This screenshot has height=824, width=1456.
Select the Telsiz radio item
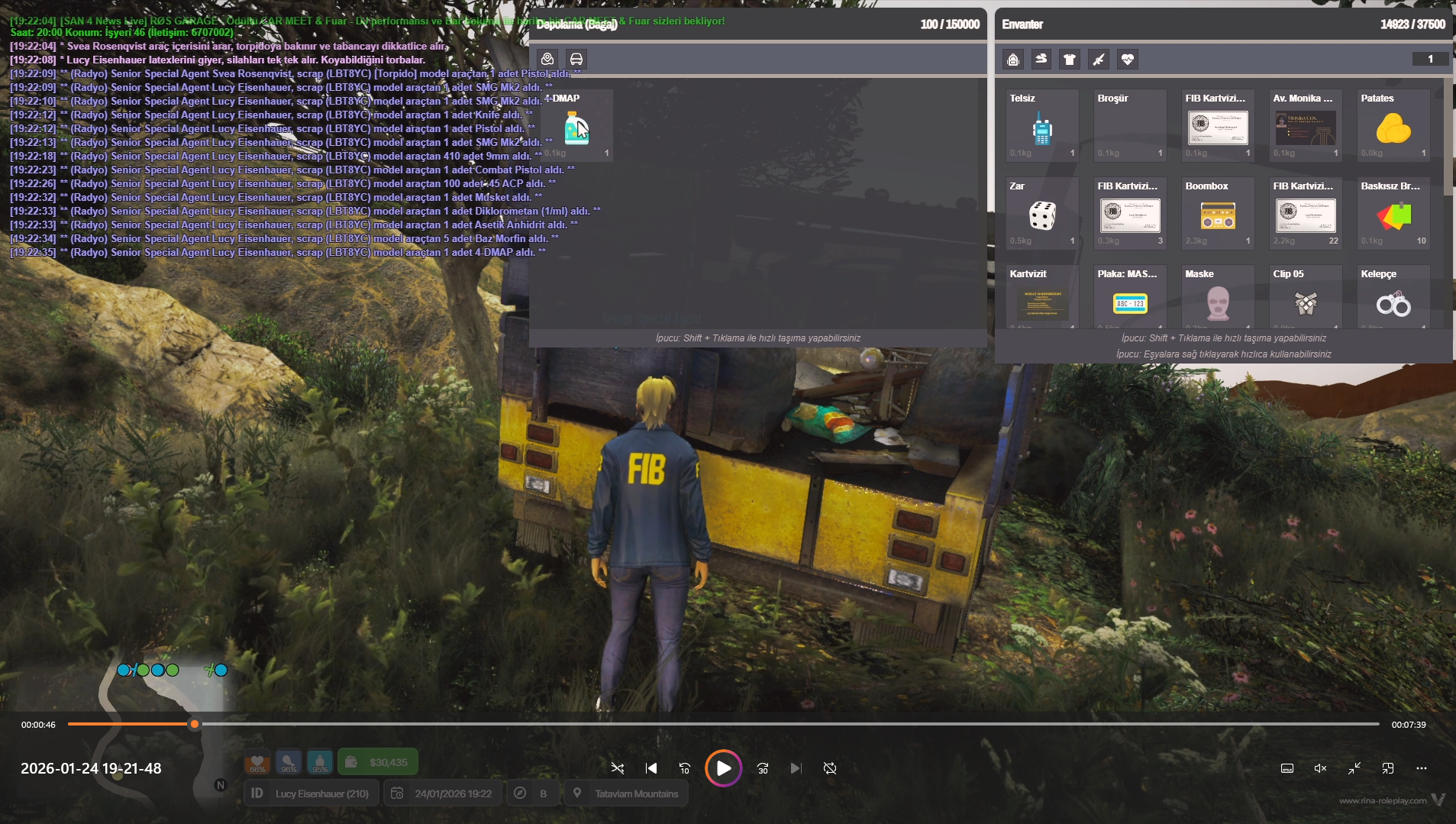point(1042,125)
